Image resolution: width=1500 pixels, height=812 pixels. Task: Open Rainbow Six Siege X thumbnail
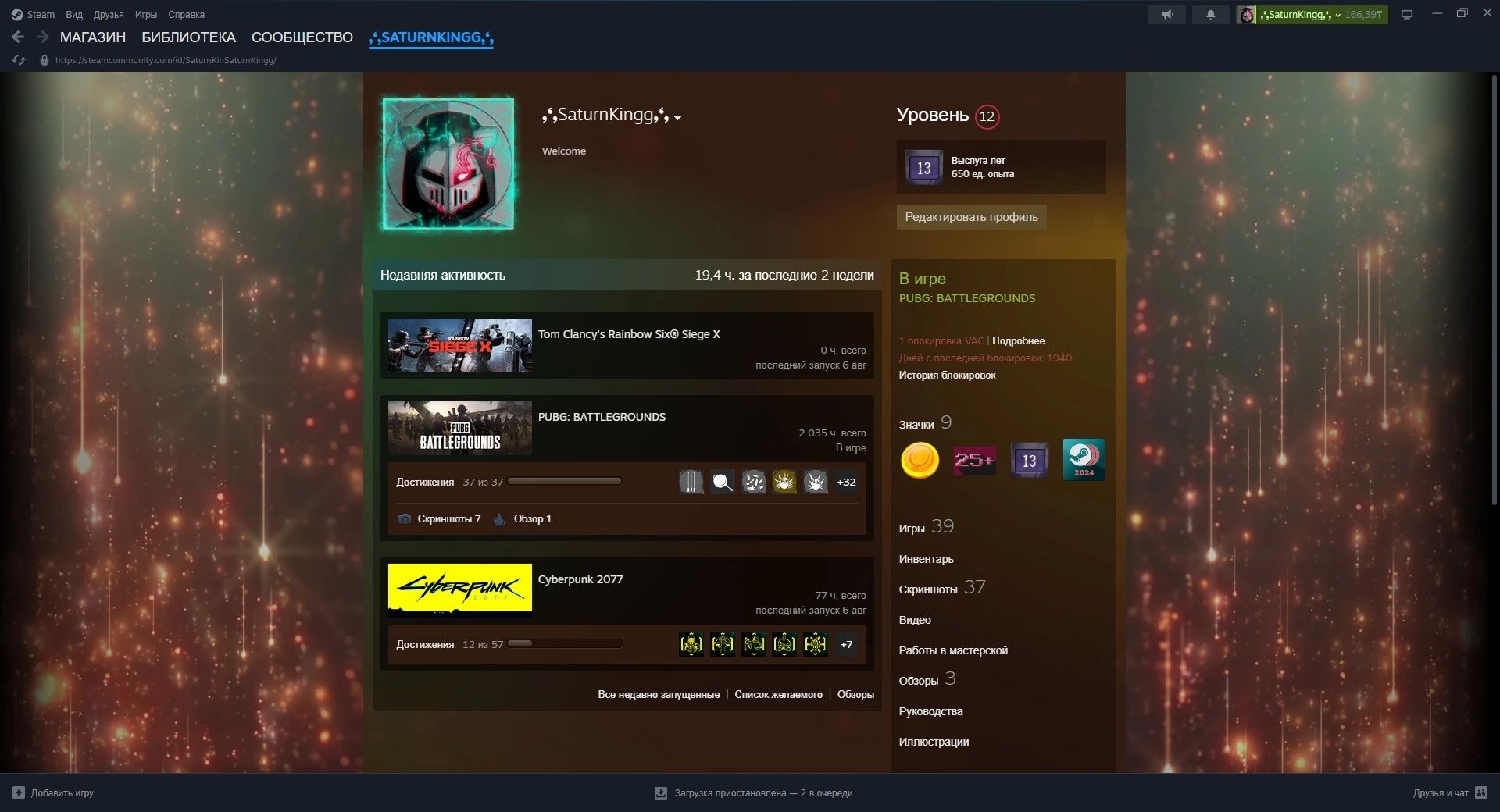(x=460, y=345)
